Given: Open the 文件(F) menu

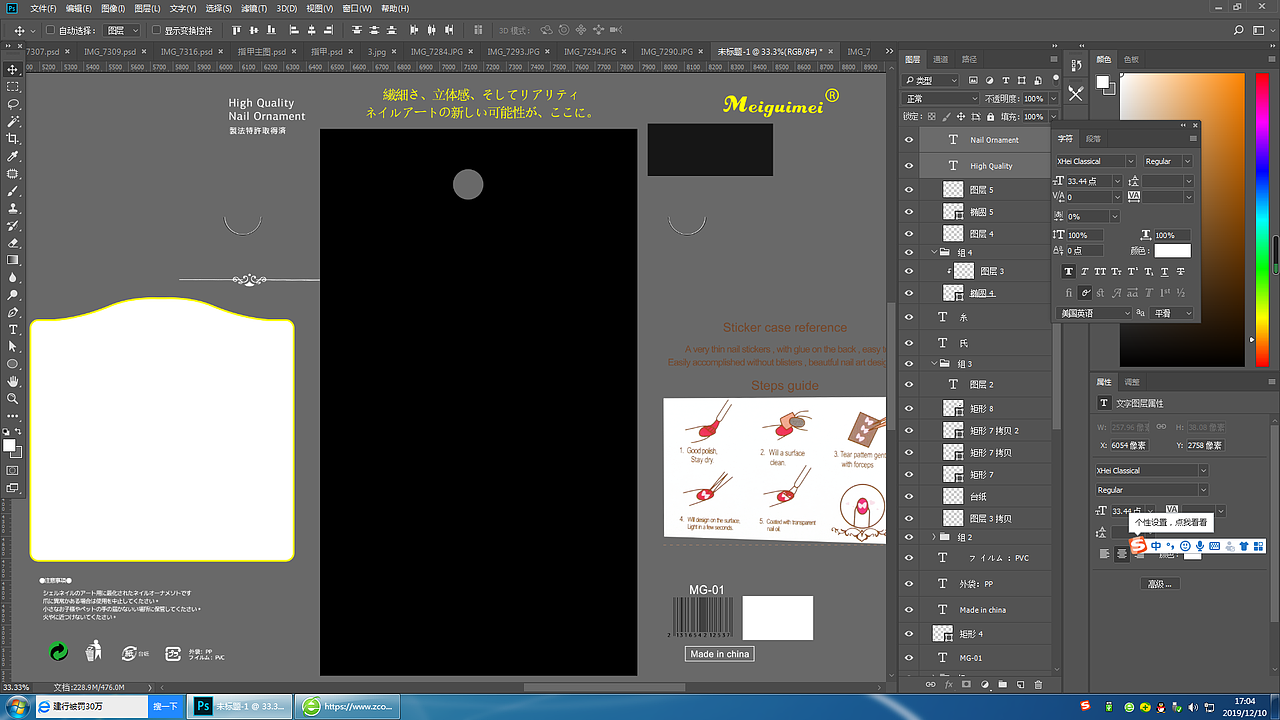Looking at the screenshot, I should click(x=44, y=8).
